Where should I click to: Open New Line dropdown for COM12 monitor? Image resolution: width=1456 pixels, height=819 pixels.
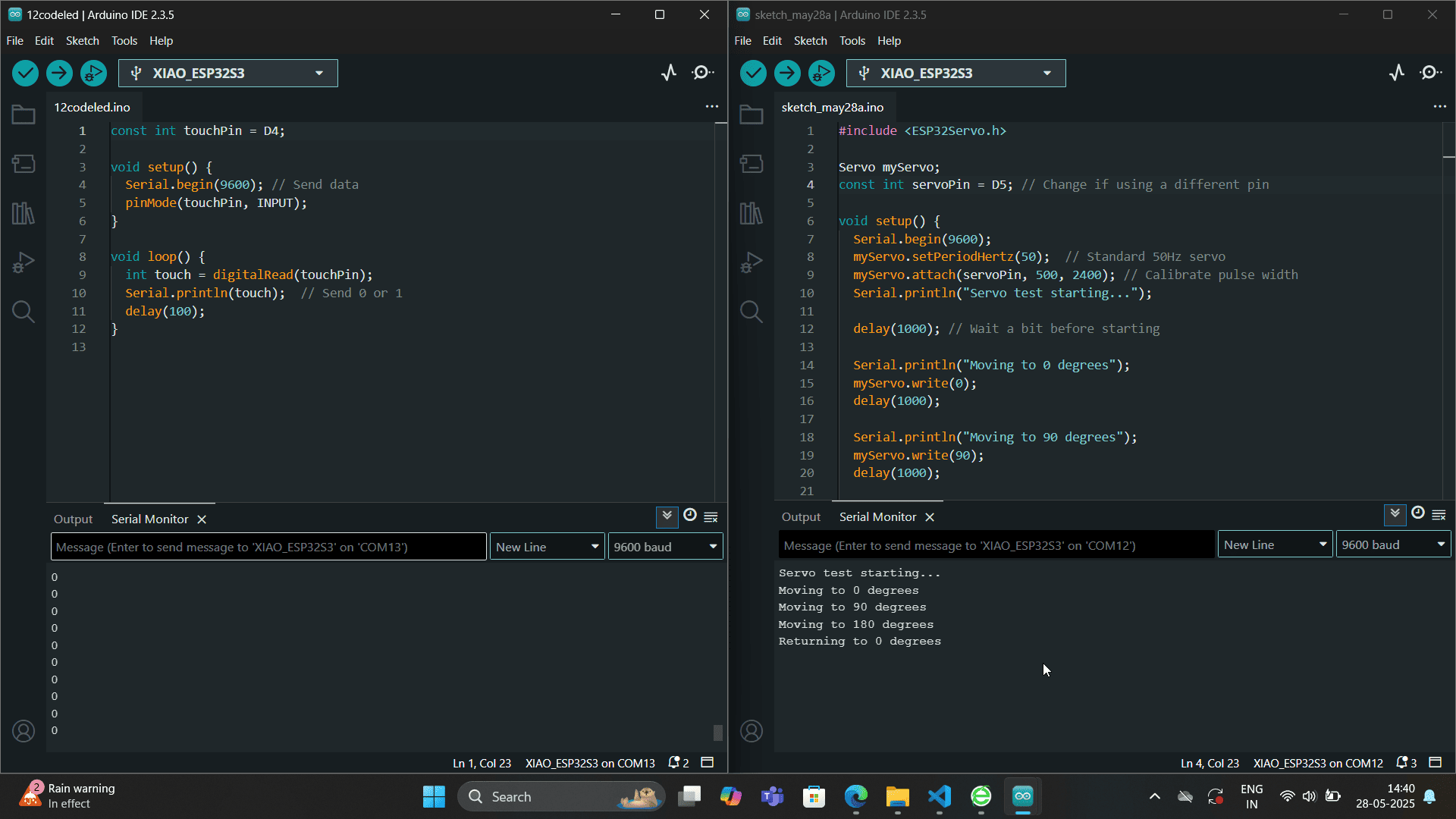click(1276, 544)
